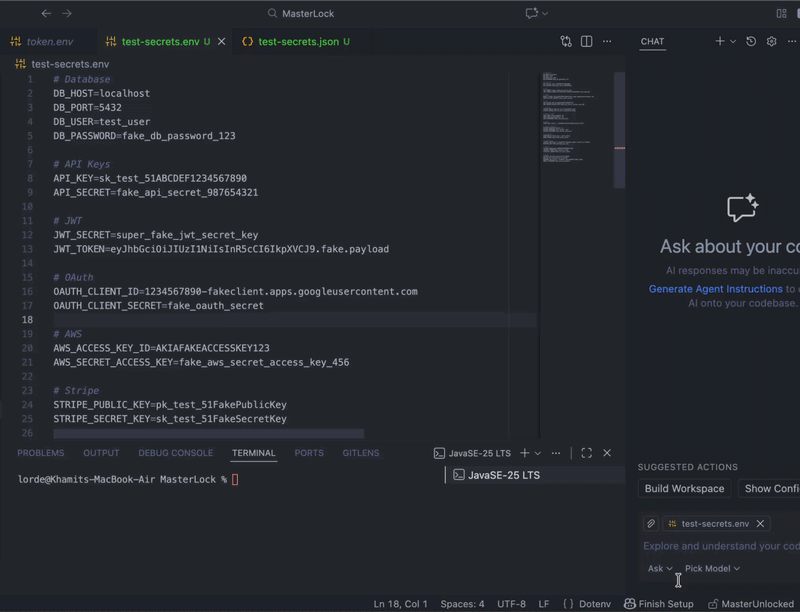Viewport: 800px width, 612px height.
Task: Focus the chat message input
Action: coord(720,546)
